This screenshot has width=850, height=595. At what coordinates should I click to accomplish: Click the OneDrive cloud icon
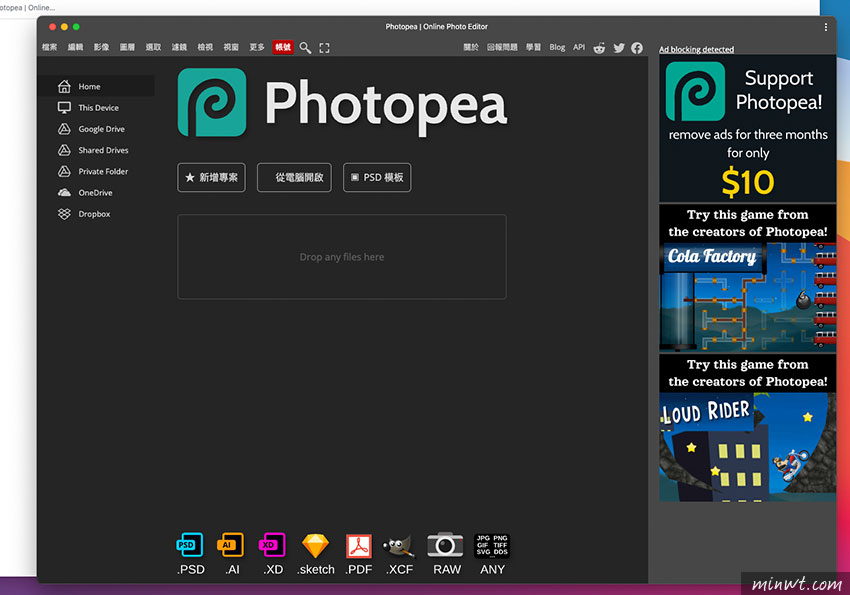(65, 192)
